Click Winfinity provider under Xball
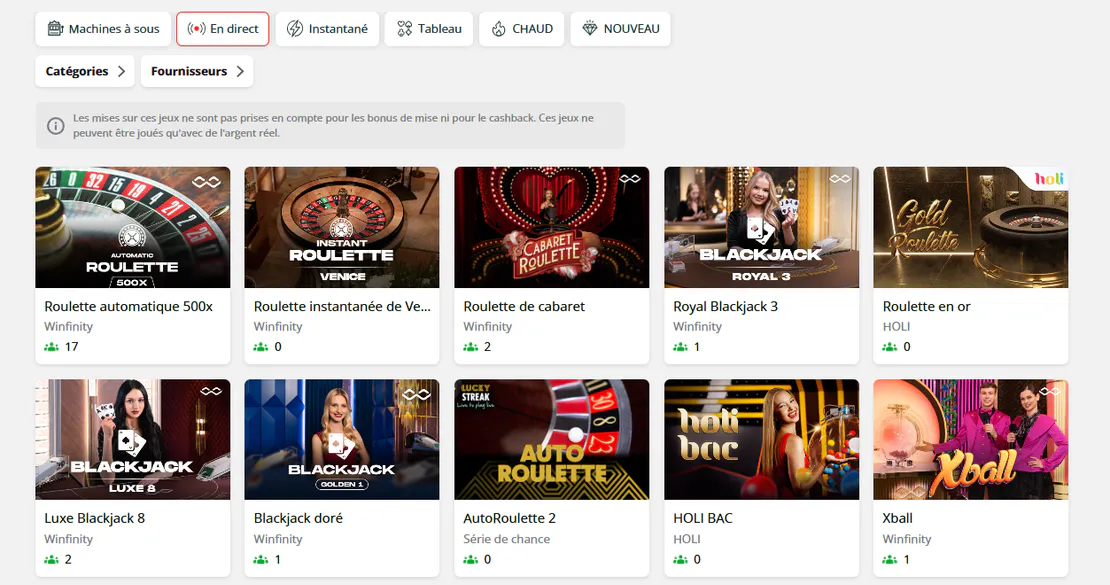1110x585 pixels. (906, 539)
